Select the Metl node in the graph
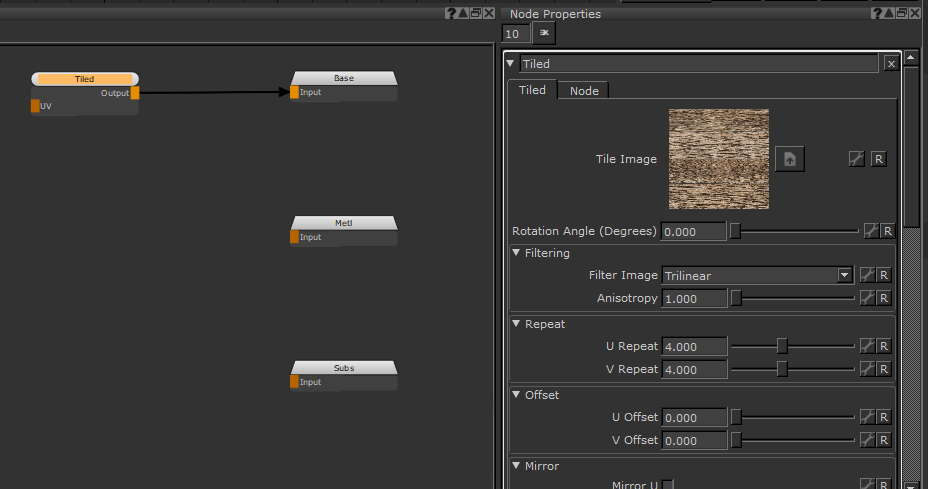 point(344,223)
